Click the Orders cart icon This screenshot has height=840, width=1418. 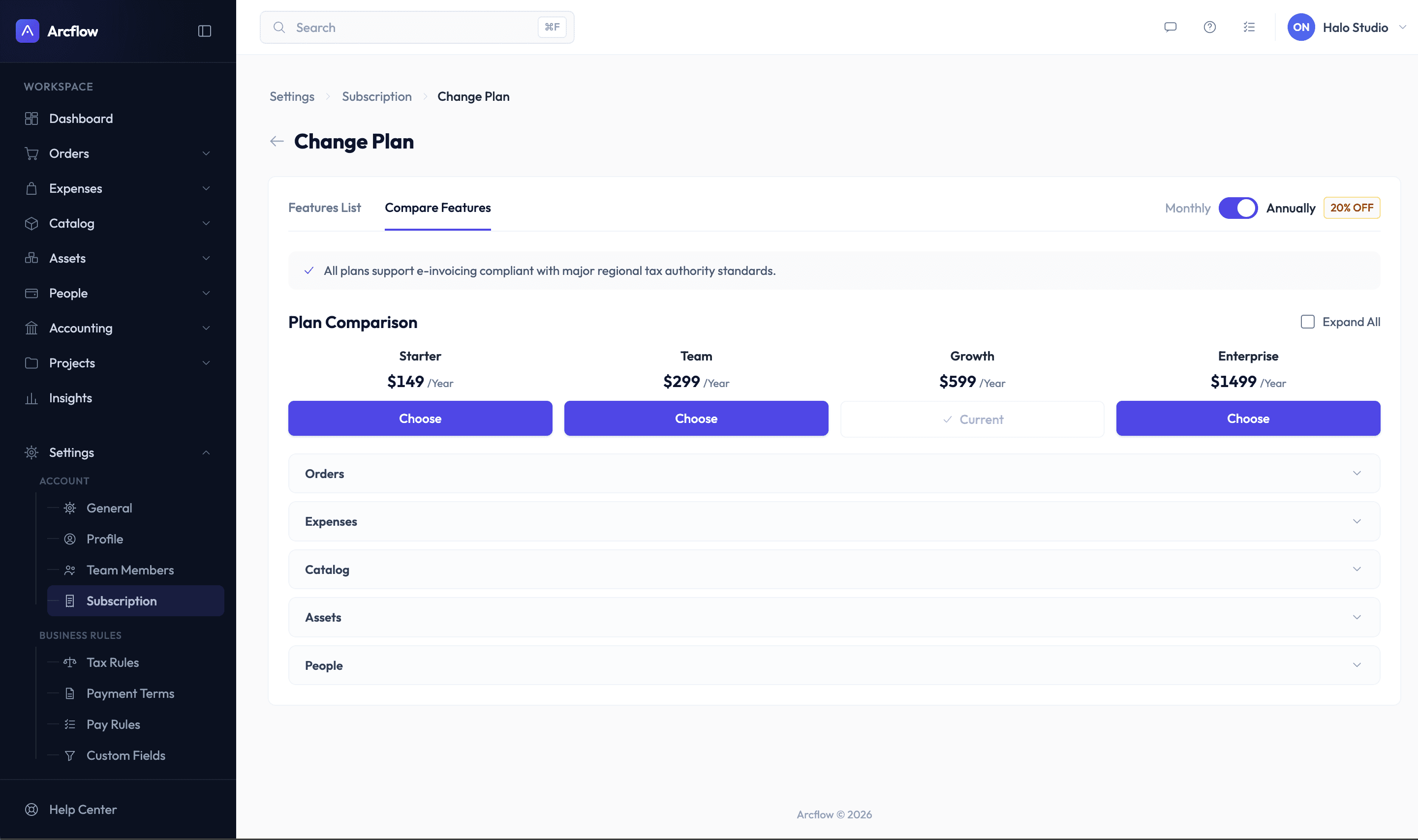31,153
